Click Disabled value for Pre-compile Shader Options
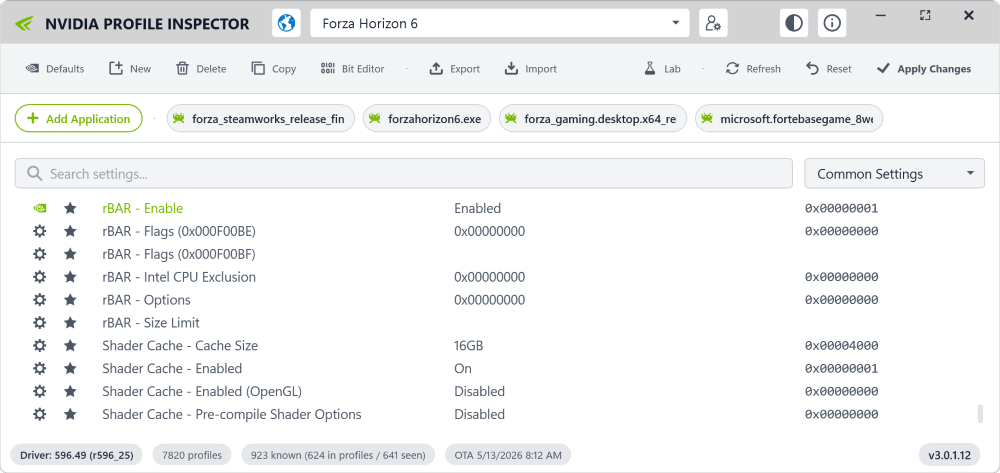 [x=480, y=414]
